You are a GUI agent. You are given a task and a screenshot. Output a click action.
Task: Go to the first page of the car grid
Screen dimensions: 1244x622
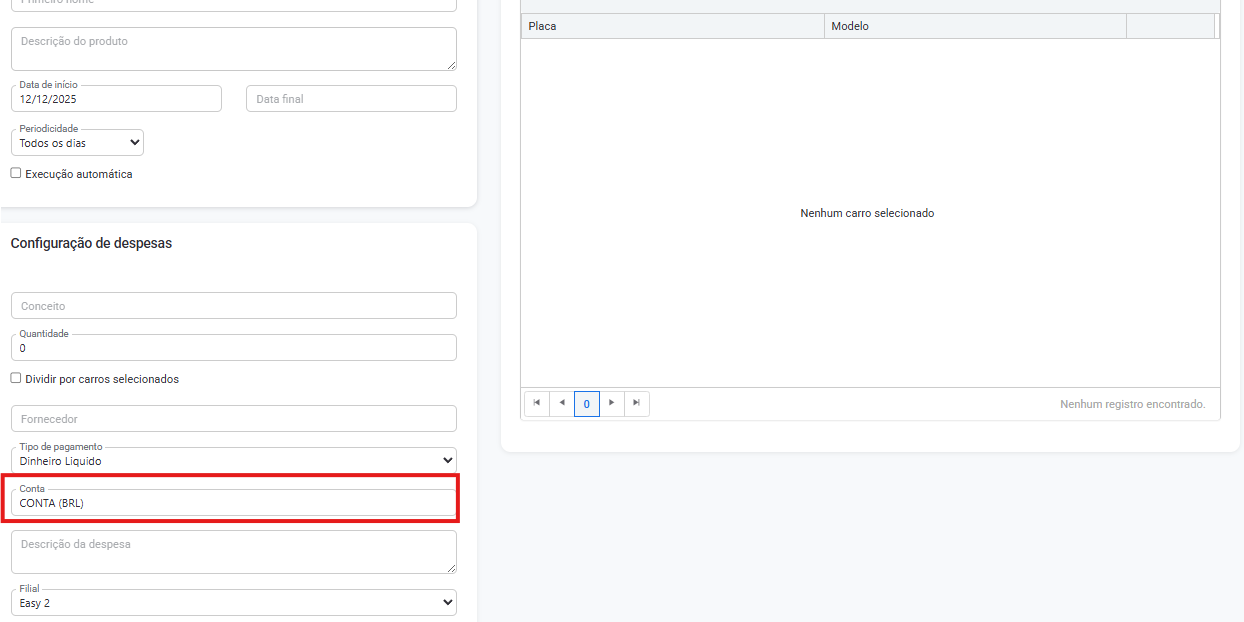tap(537, 403)
